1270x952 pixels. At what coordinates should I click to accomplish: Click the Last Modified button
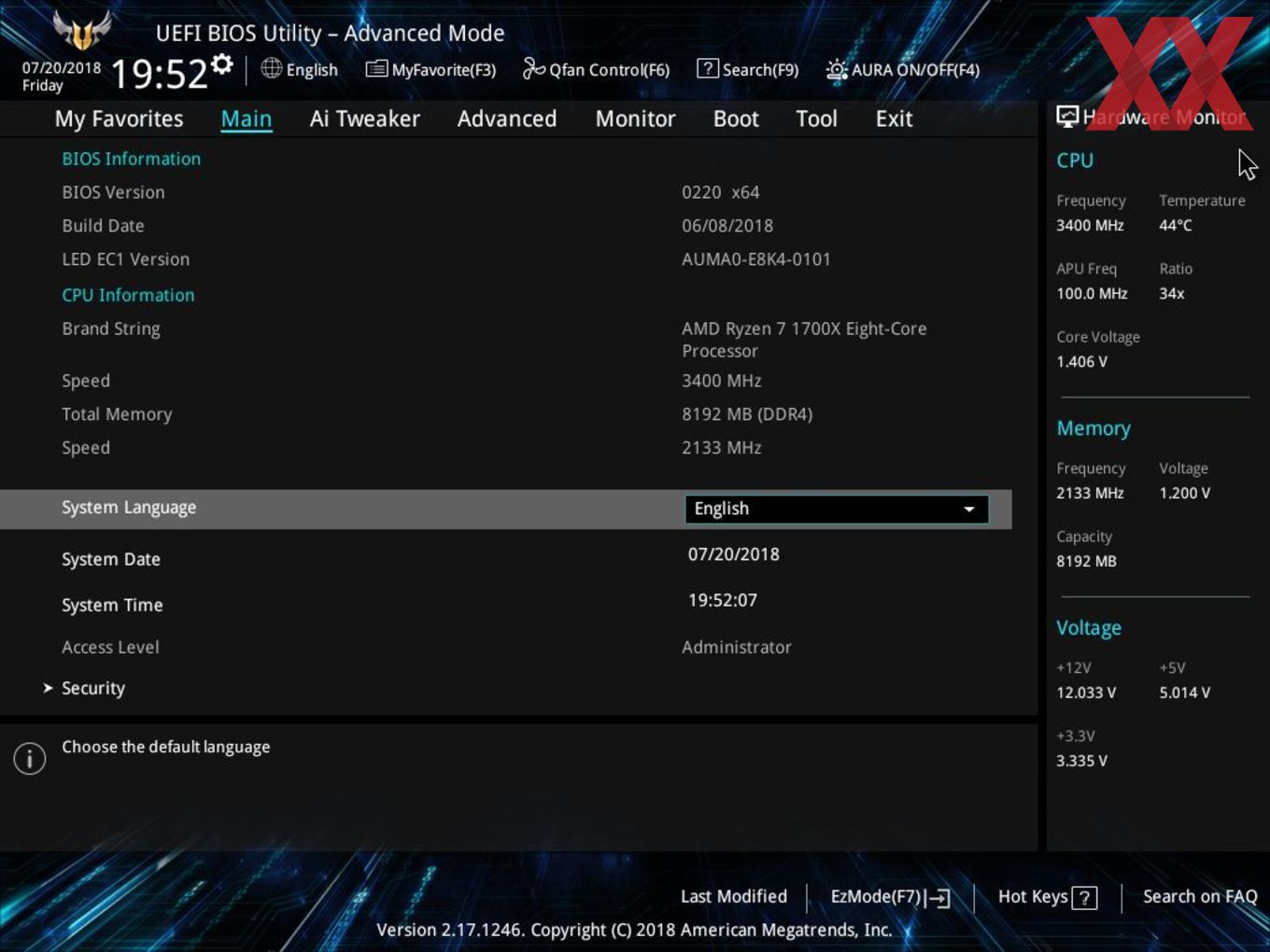coord(734,896)
